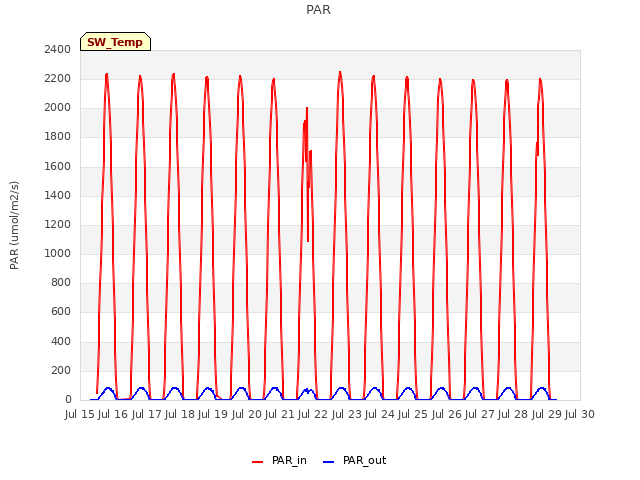Click the Jul 29 x-axis label
The height and width of the screenshot is (480, 640).
point(547,414)
